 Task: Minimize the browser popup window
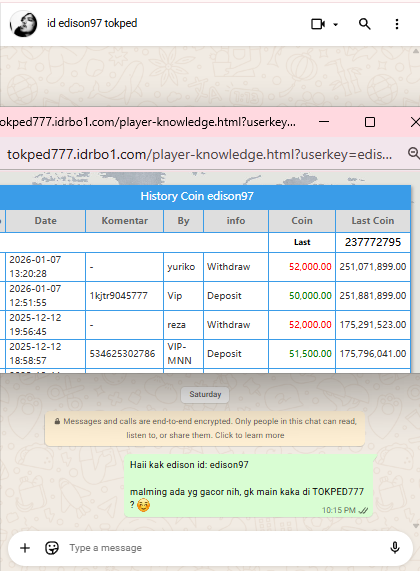pyautogui.click(x=324, y=122)
